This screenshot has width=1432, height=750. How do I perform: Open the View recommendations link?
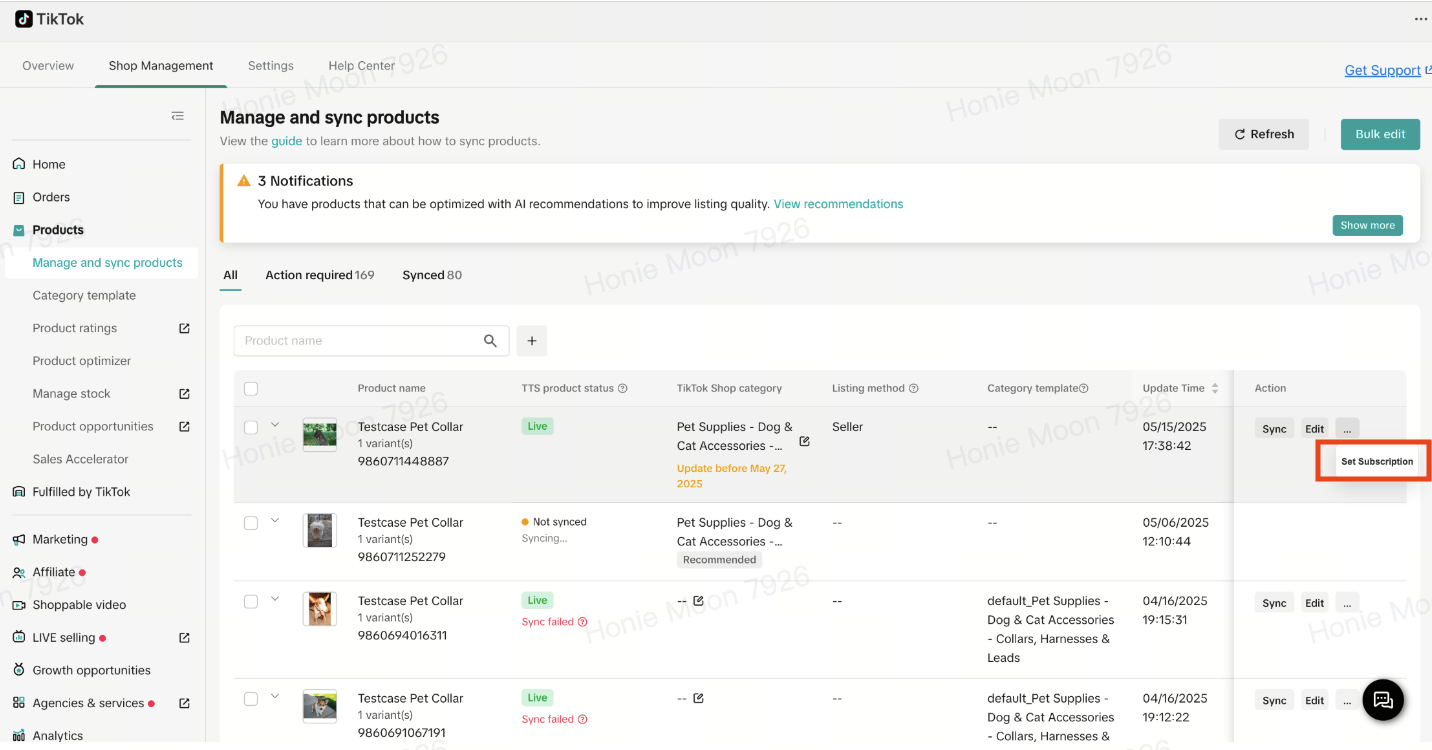pos(838,204)
